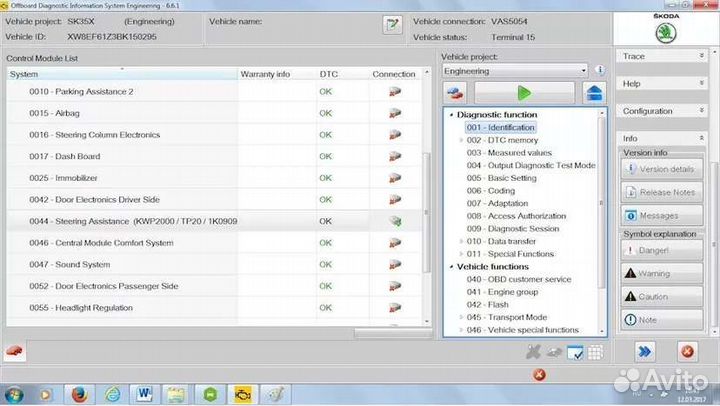Click the Caution symbol explanation button
Screen dimensions: 720x406
(662, 297)
